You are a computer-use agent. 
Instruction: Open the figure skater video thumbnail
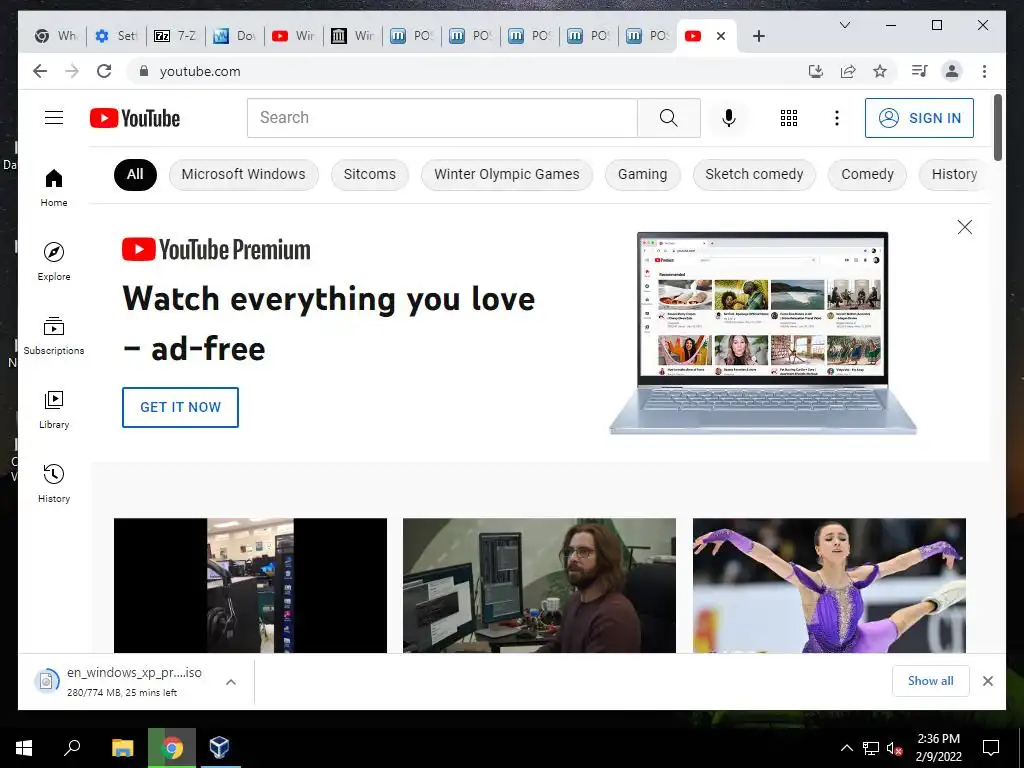click(829, 585)
